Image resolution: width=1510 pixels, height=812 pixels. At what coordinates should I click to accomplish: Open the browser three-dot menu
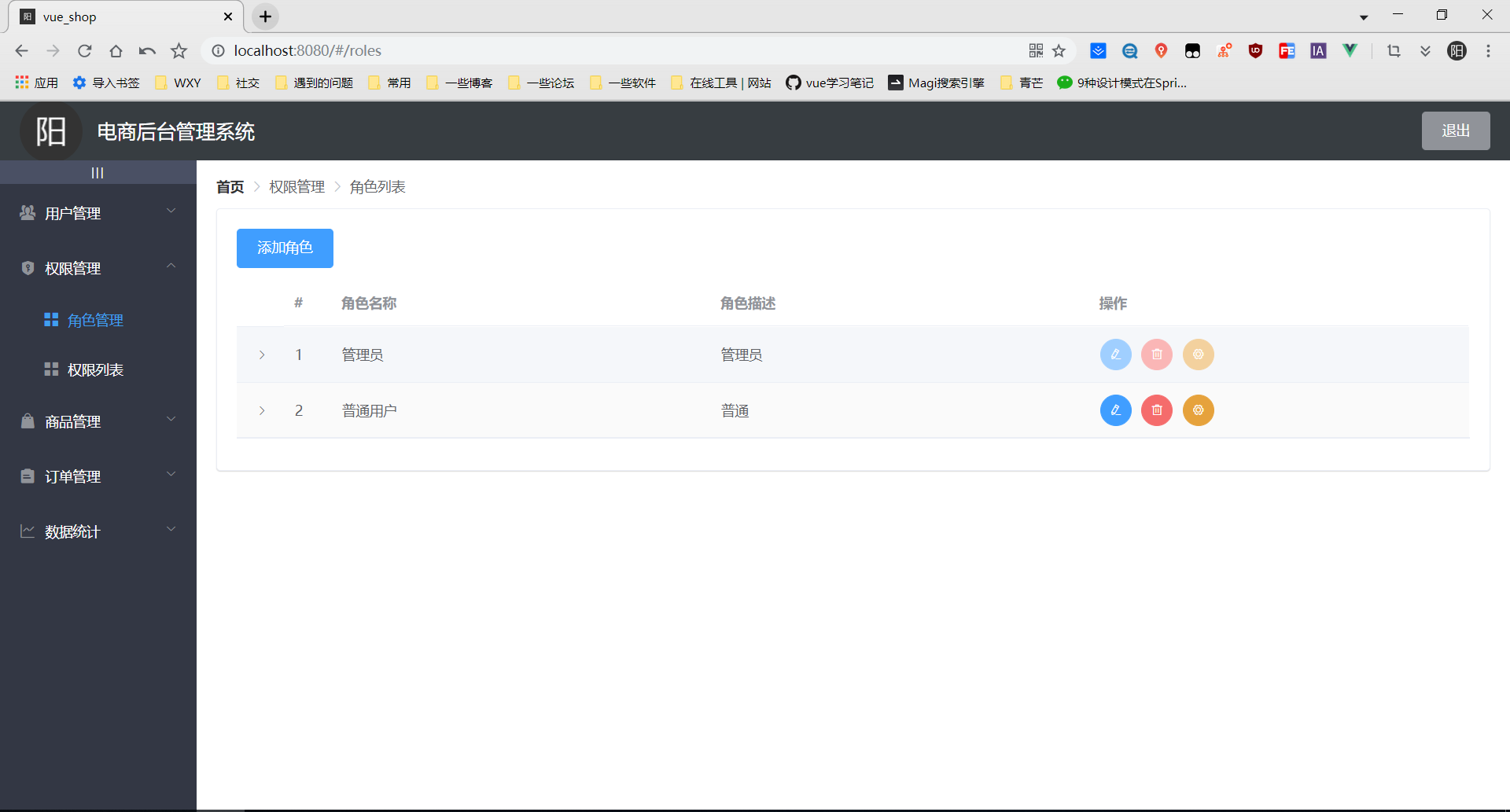(1488, 51)
